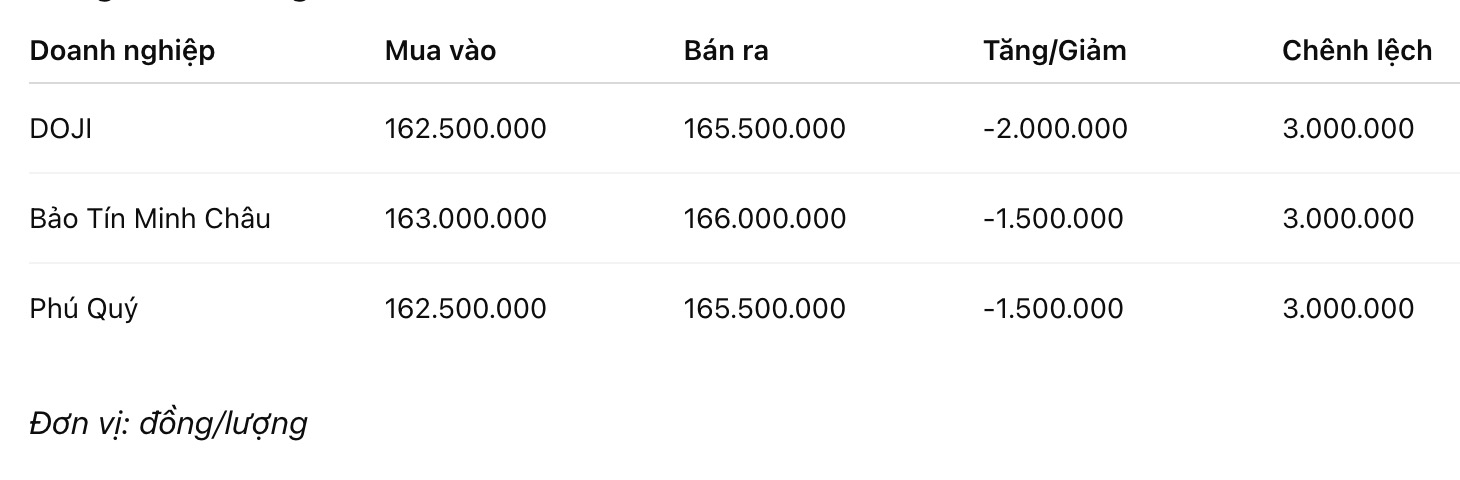The height and width of the screenshot is (480, 1460).
Task: Select DOJI's Bán ra price 165.500.000
Action: point(764,128)
